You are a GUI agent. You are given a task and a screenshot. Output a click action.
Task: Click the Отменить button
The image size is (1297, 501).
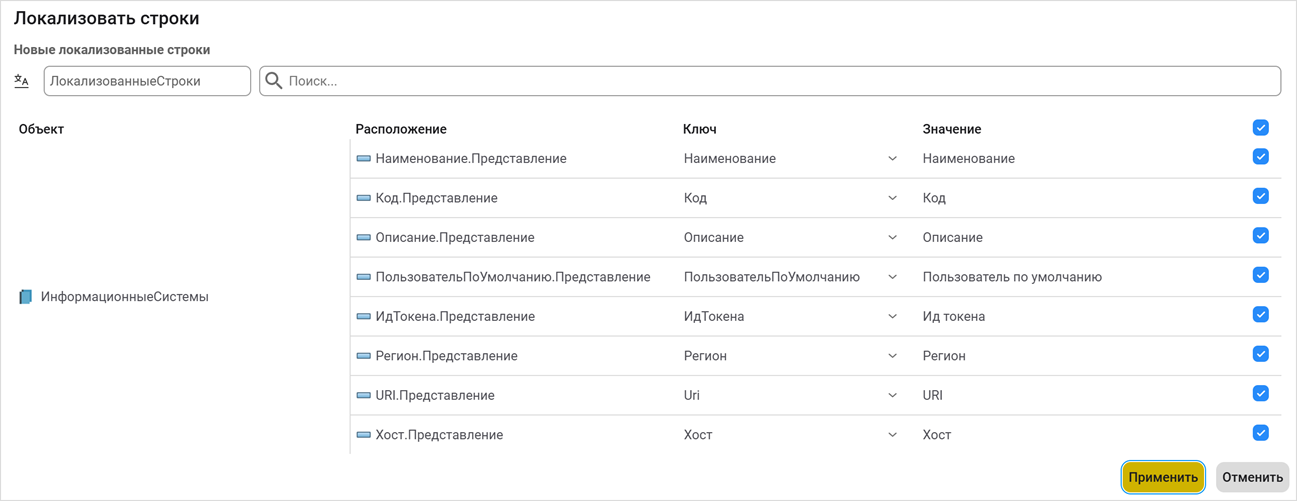tap(1252, 477)
